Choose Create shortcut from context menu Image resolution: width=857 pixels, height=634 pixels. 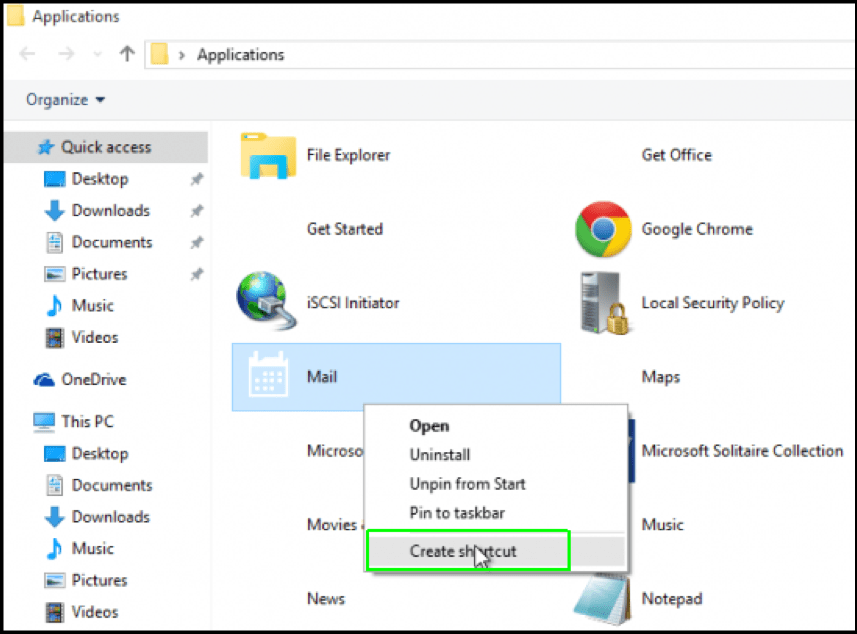point(463,551)
